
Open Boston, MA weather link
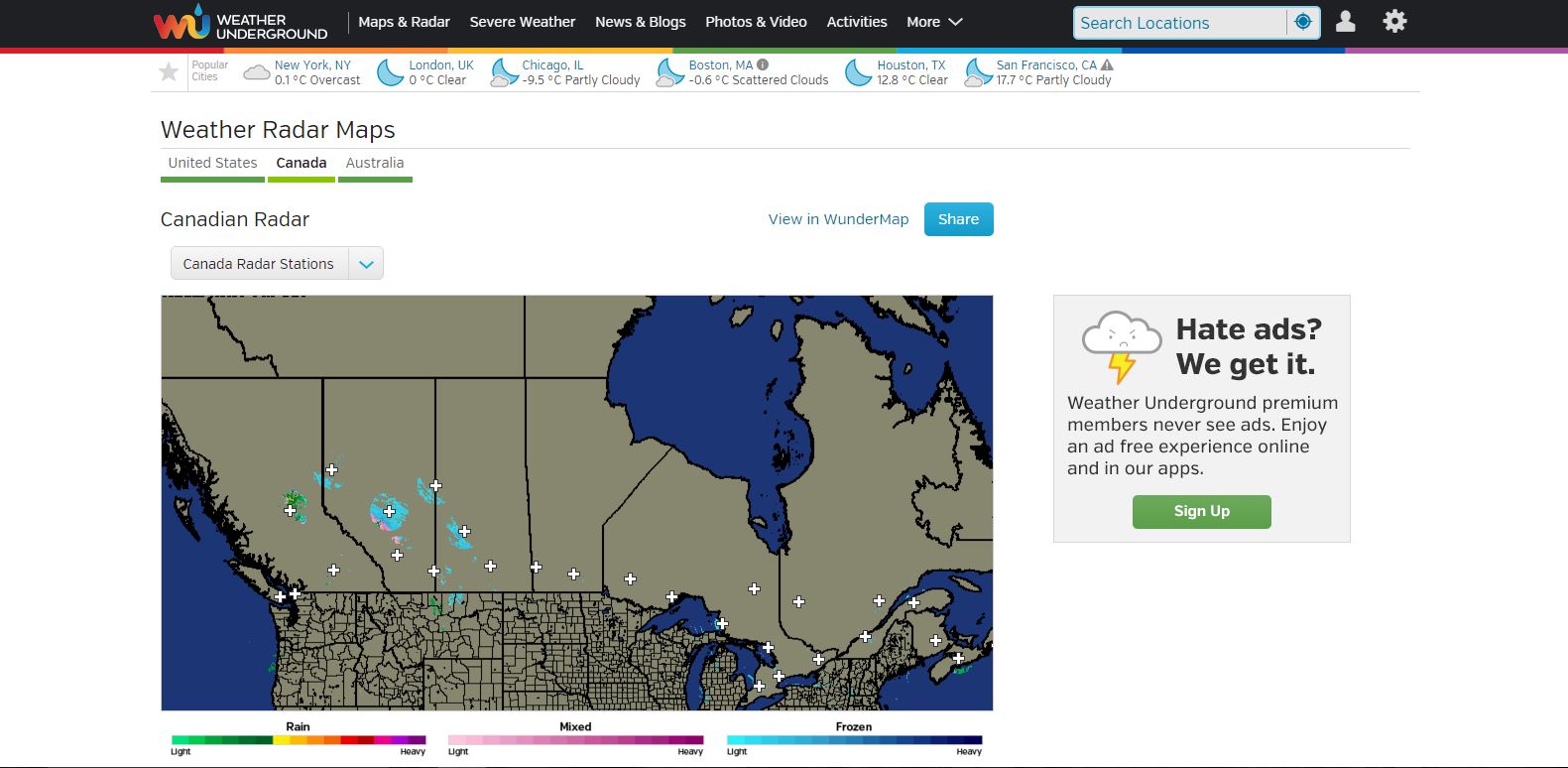[x=721, y=64]
